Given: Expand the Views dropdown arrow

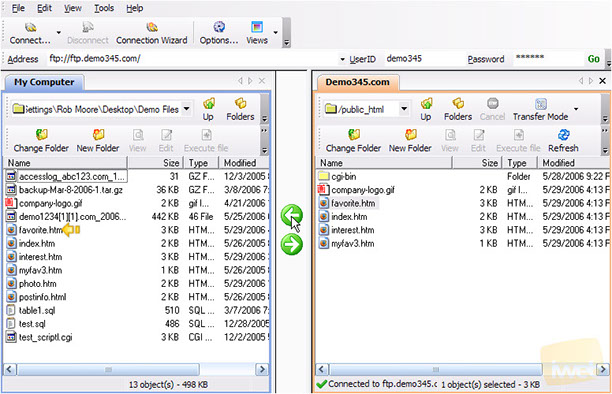Looking at the screenshot, I should (275, 32).
